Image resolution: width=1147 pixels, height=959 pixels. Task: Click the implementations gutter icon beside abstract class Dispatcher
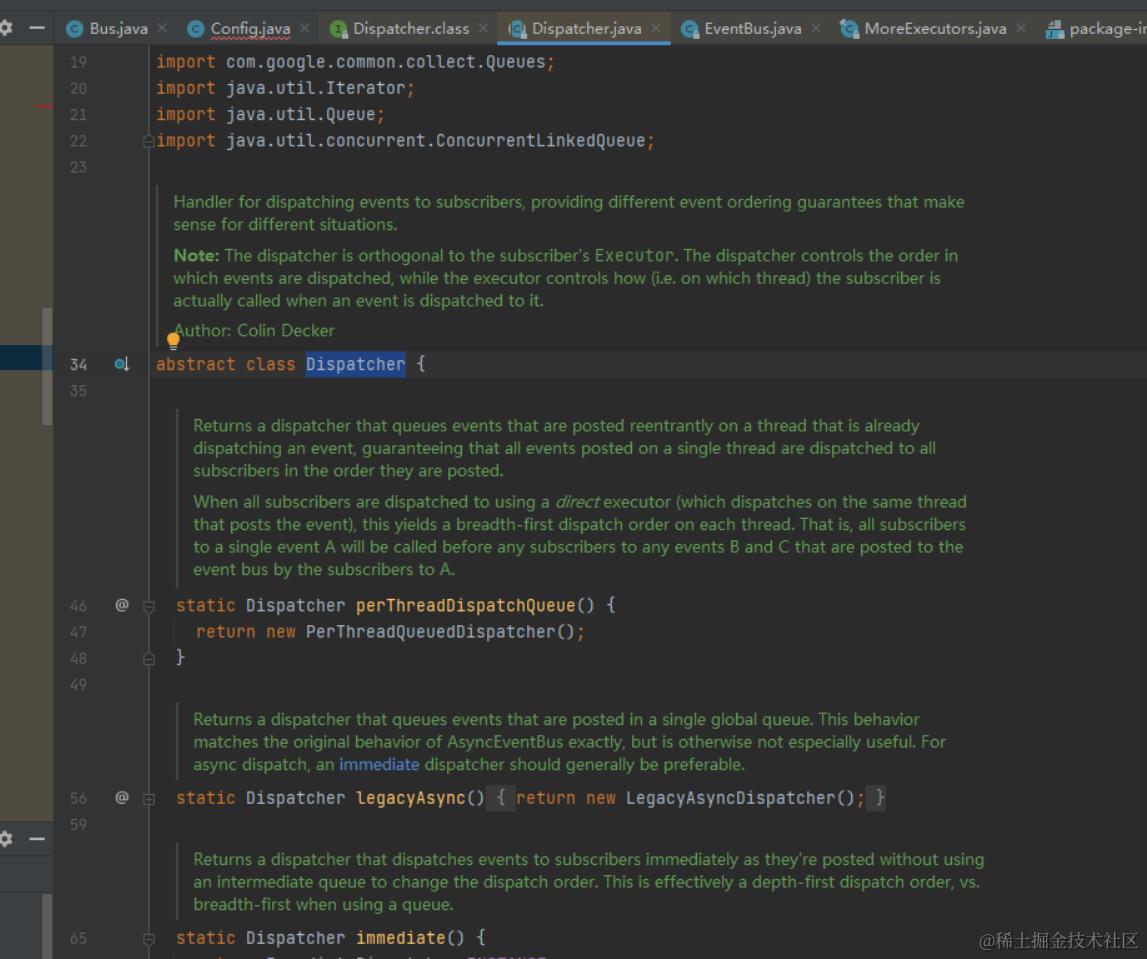click(122, 365)
